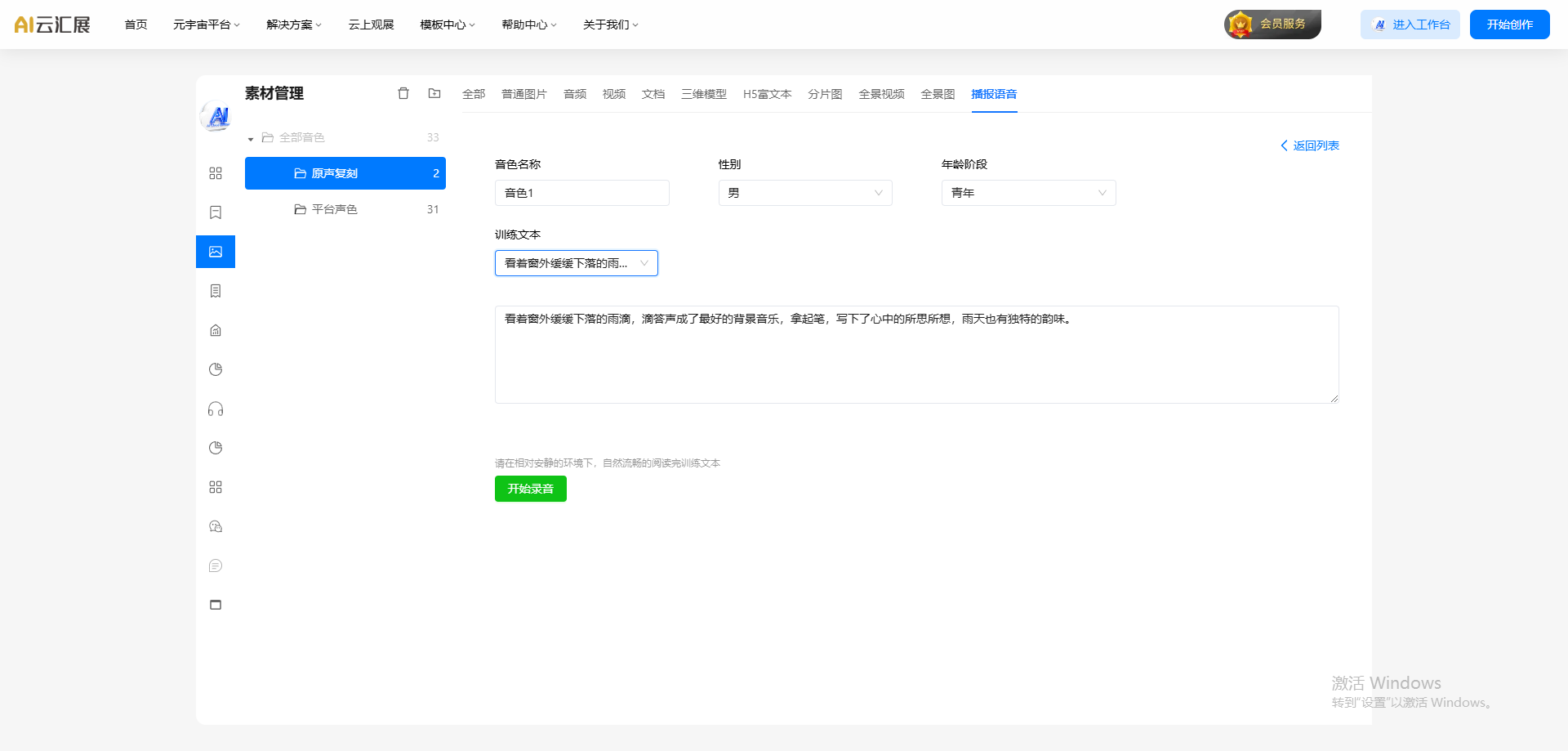Collapse the 全部音色 tree node
The image size is (1568, 751).
[x=251, y=139]
